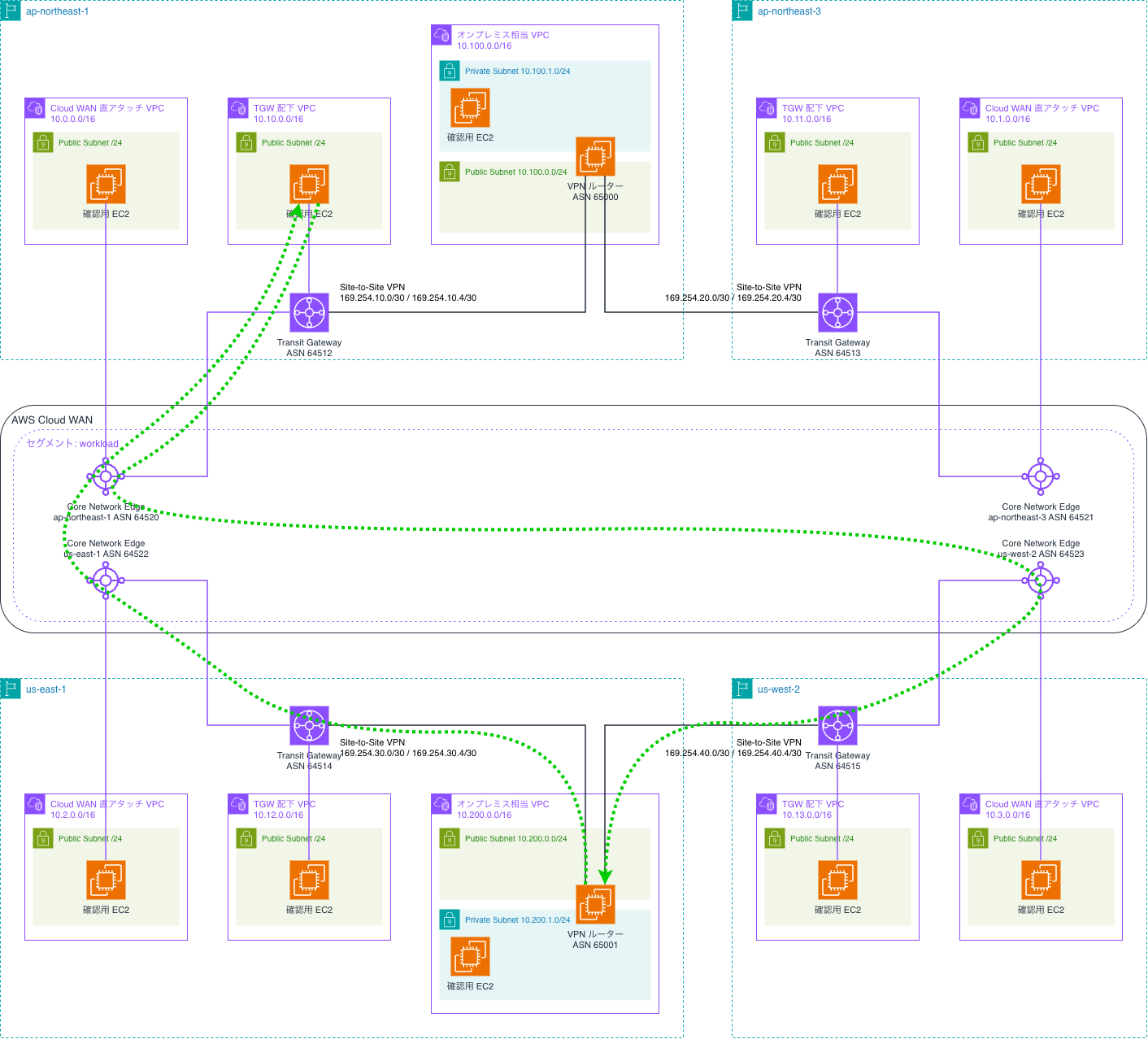Select '確認用 EC2' label in VPC 10.2.0.0/16
The image size is (1148, 1039).
point(106,911)
